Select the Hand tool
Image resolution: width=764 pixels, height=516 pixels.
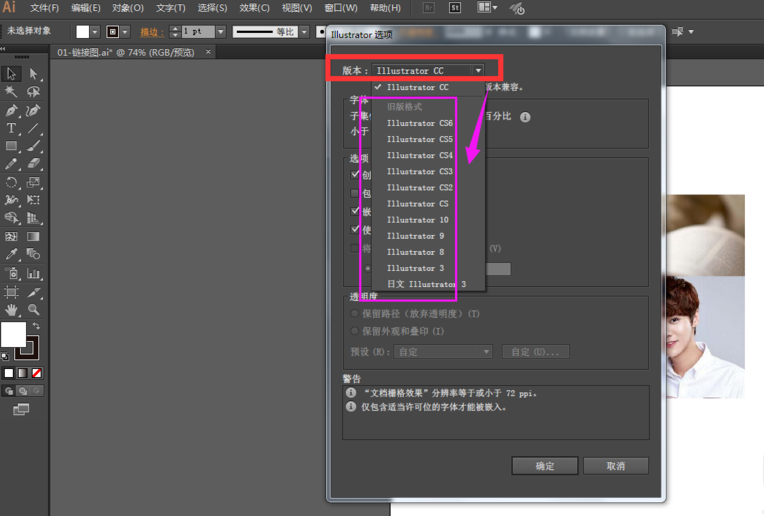tap(12, 310)
